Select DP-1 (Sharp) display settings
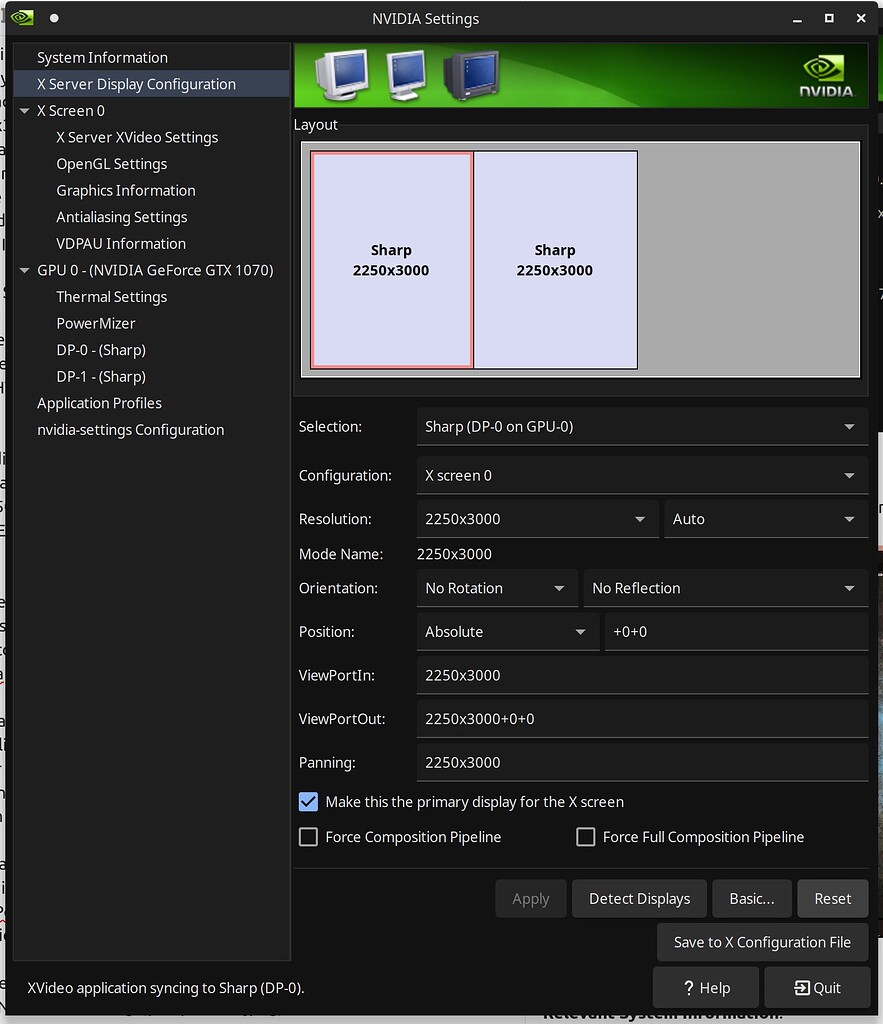Image resolution: width=883 pixels, height=1024 pixels. click(x=101, y=376)
